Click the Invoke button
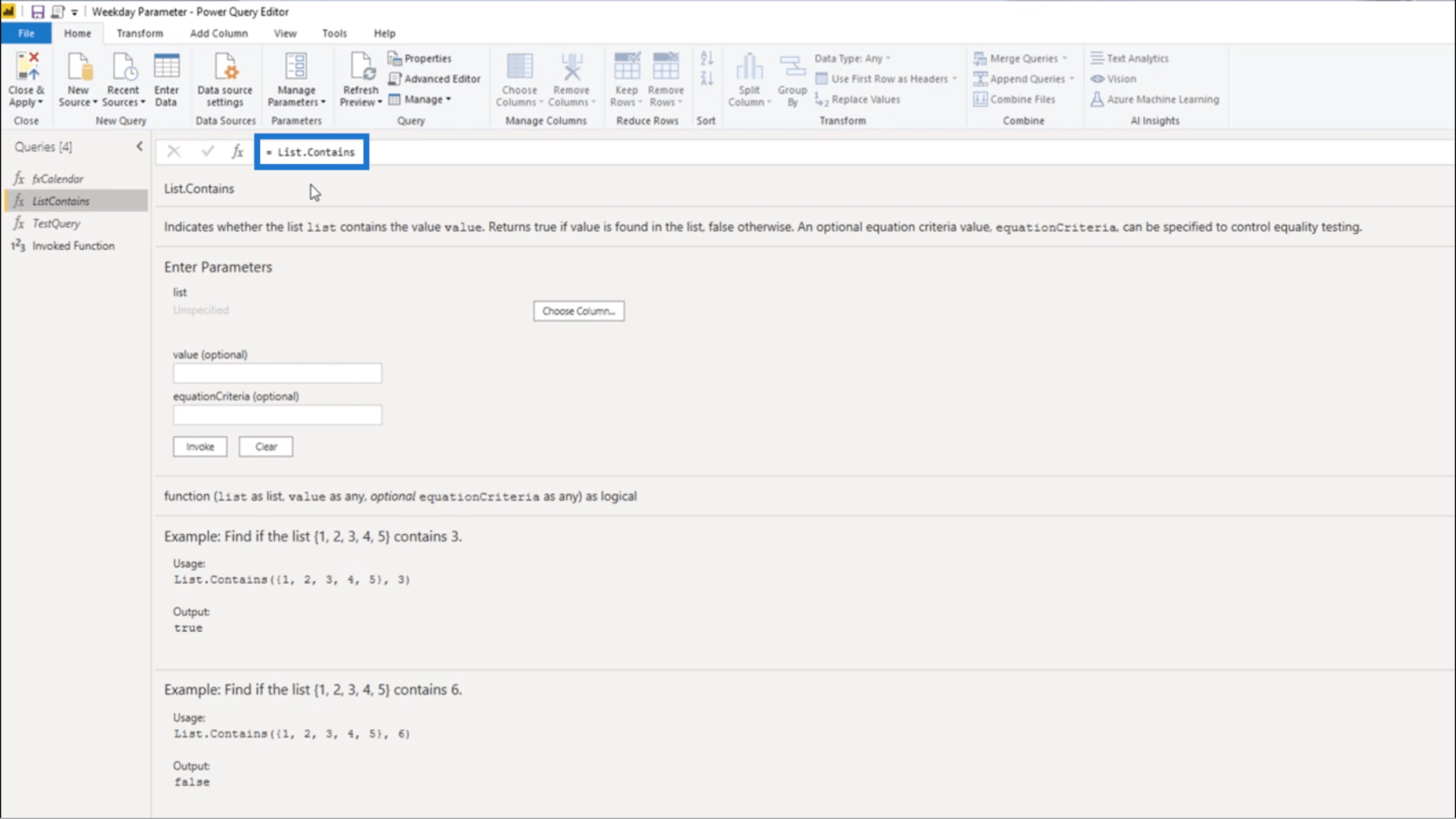This screenshot has height=819, width=1456. click(200, 447)
